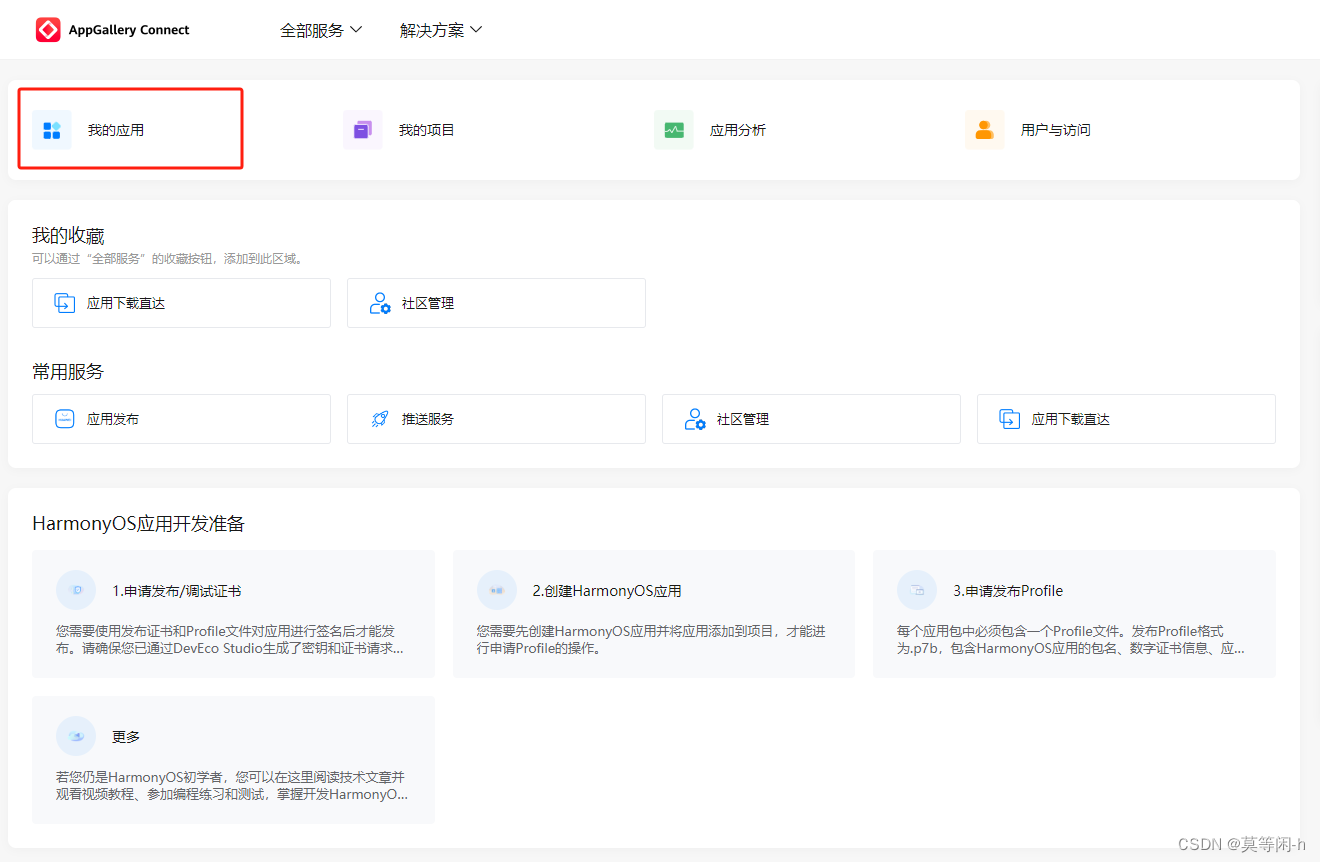The width and height of the screenshot is (1320, 862).
Task: Open the 解决方案 menu
Action: 441,30
